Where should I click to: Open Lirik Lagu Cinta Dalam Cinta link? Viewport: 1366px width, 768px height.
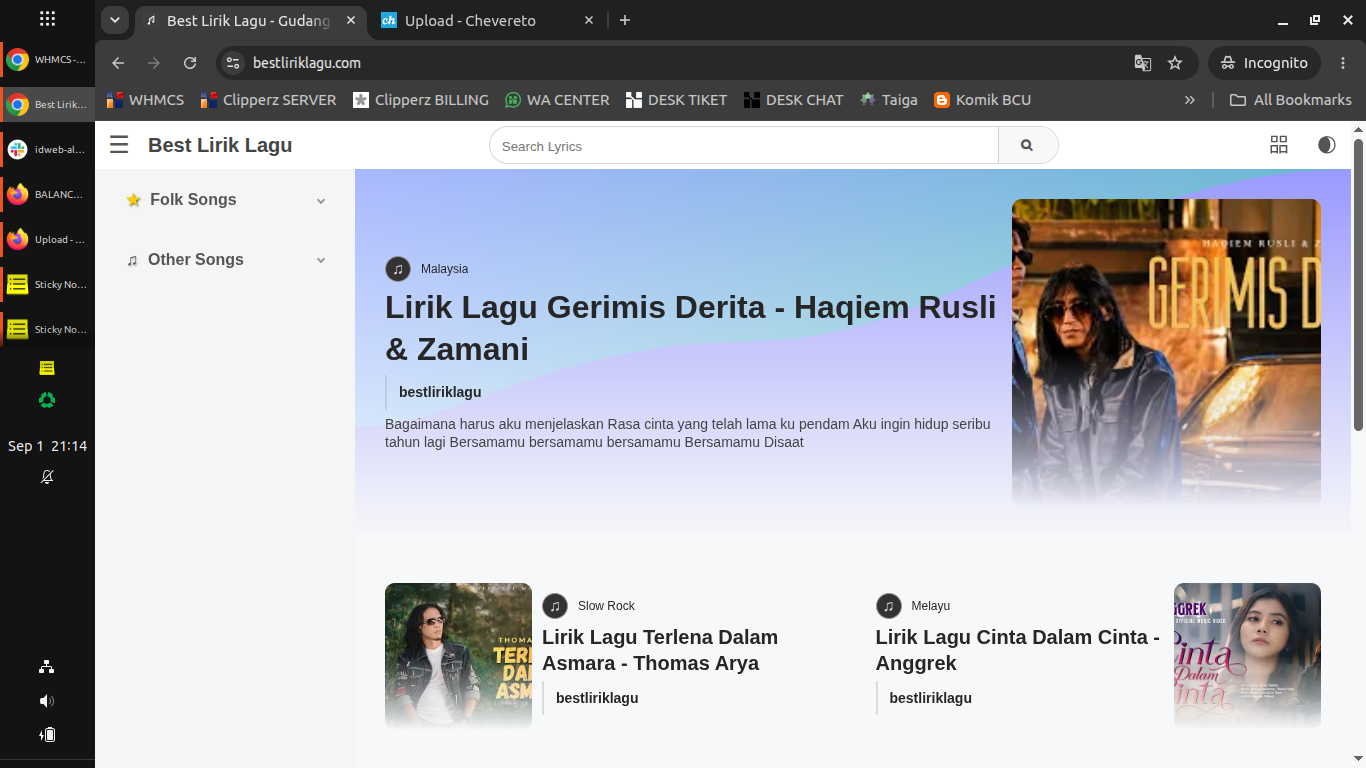[1018, 650]
